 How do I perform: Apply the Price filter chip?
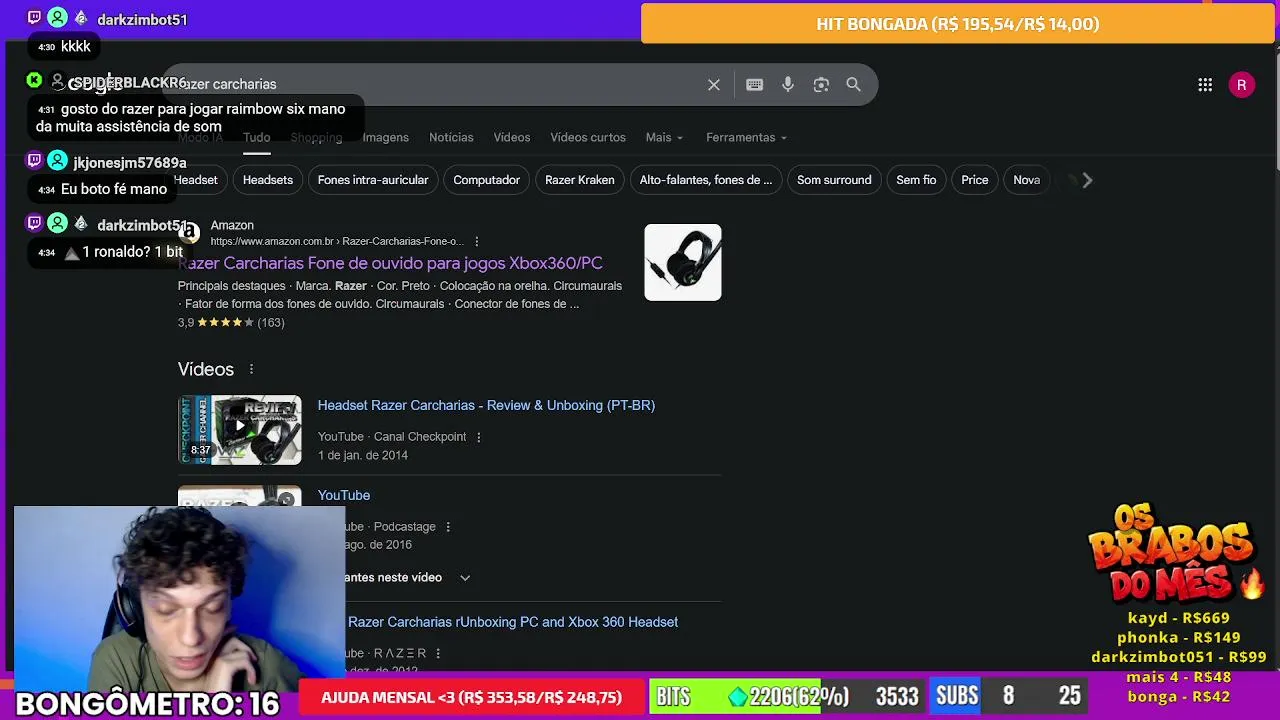(975, 180)
